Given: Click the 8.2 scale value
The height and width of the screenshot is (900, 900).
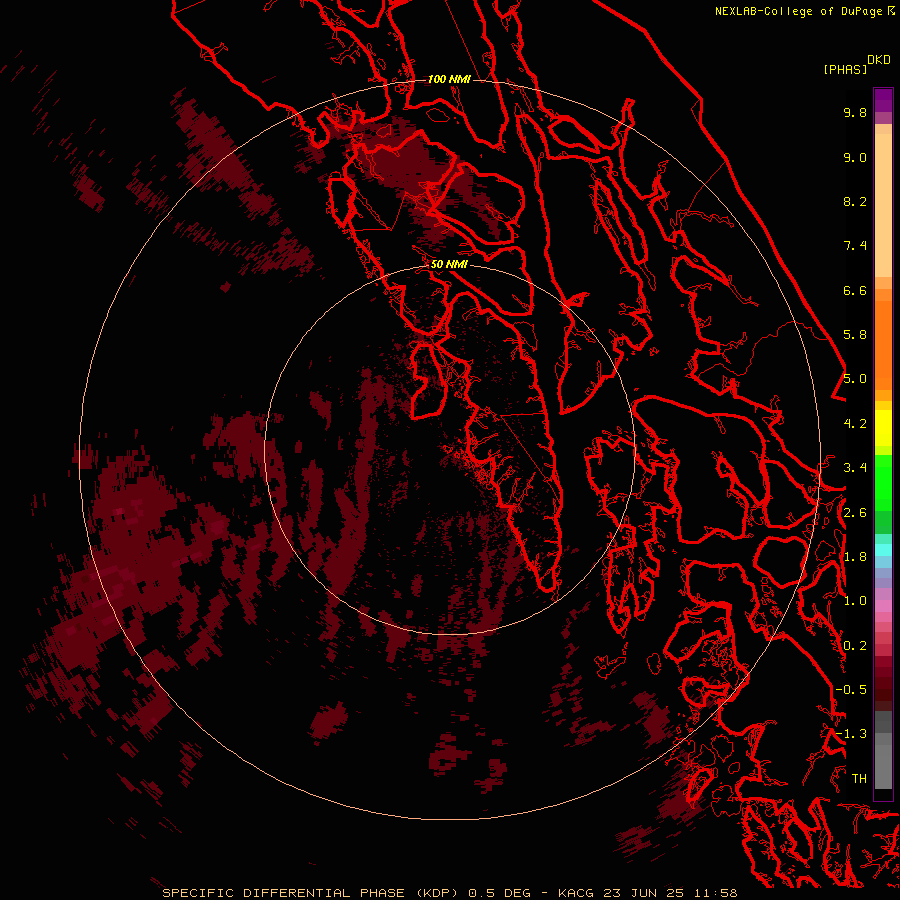Looking at the screenshot, I should pyautogui.click(x=855, y=201).
